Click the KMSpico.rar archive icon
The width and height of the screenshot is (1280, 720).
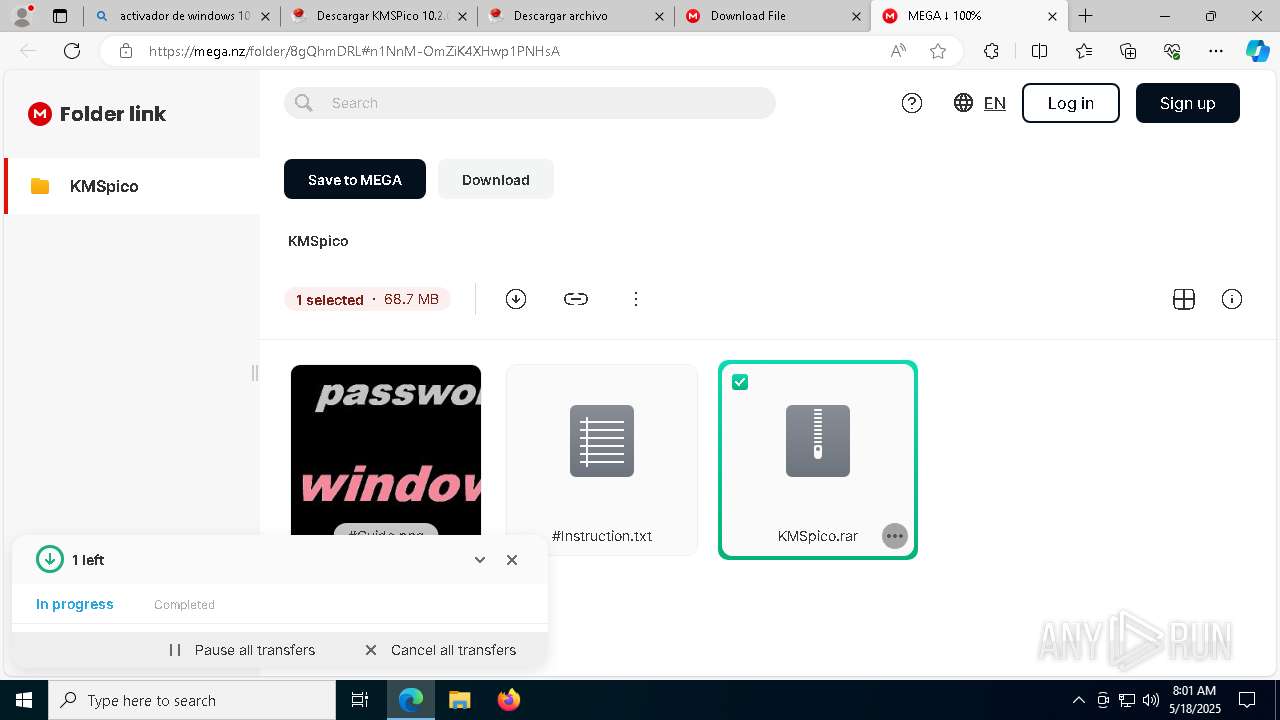(818, 441)
